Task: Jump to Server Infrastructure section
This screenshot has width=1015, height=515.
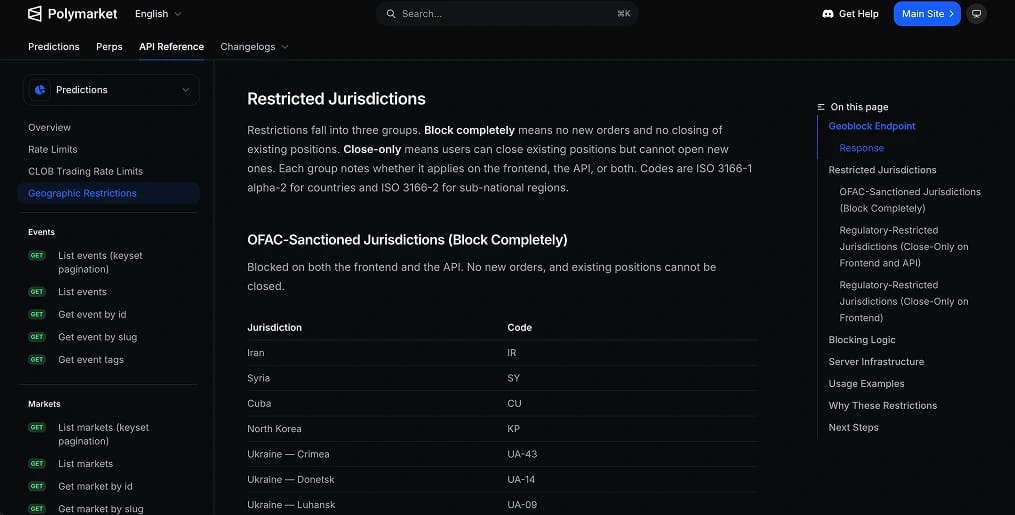Action: click(x=876, y=362)
